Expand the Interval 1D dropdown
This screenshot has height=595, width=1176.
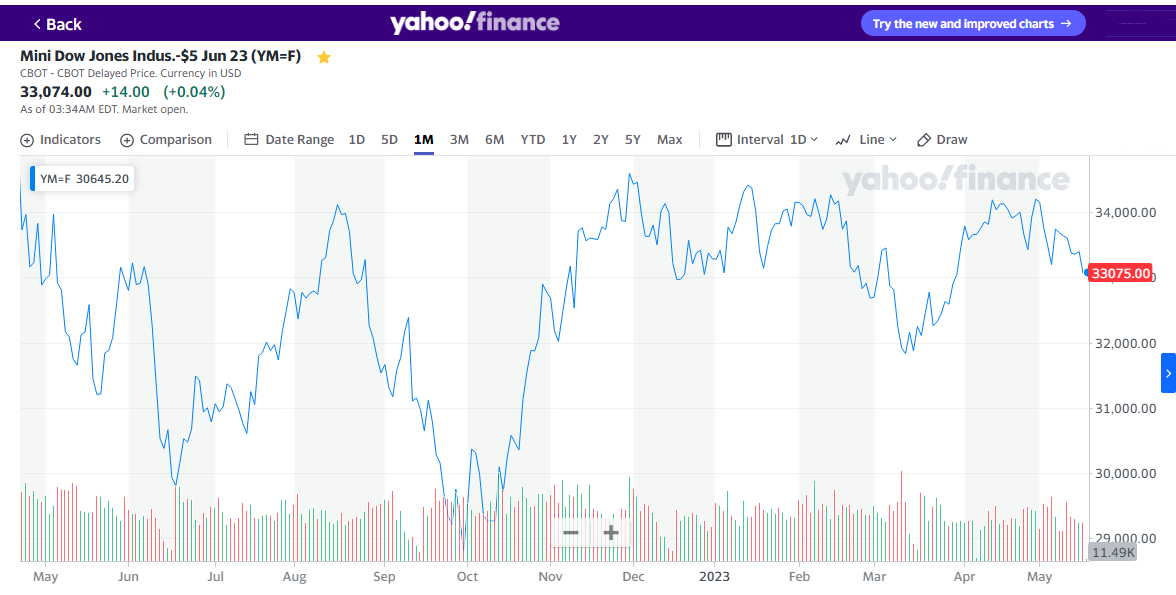767,140
